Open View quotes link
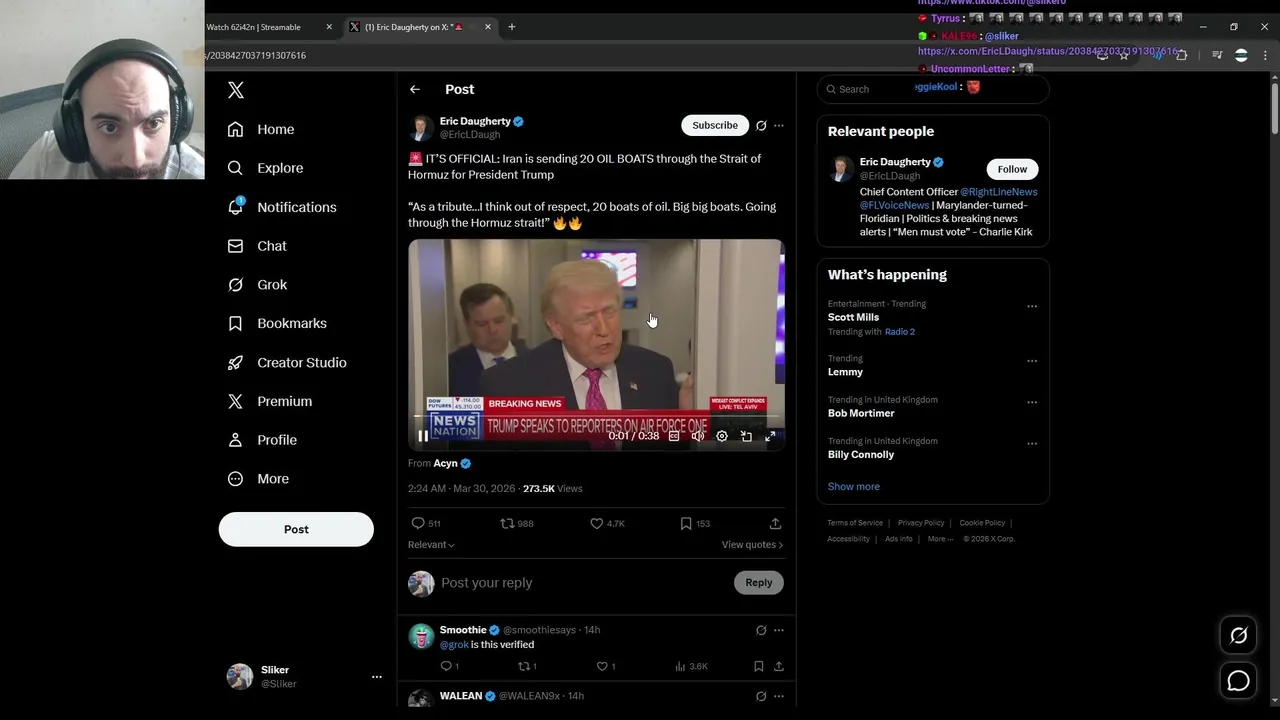 click(x=752, y=545)
